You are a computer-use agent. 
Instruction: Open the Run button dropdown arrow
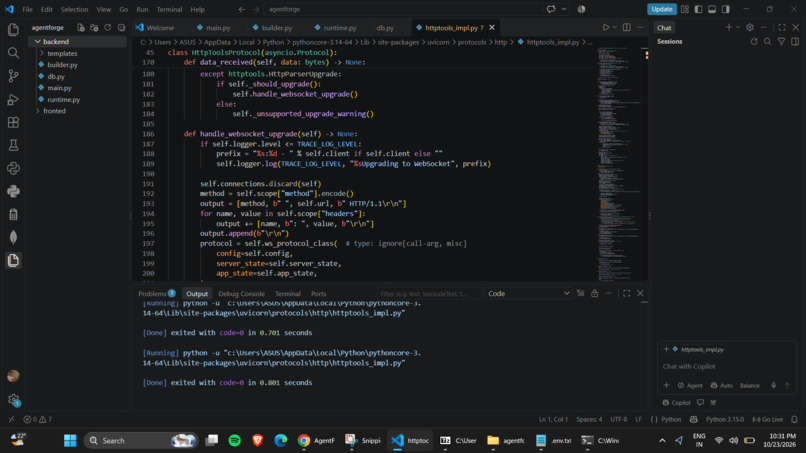[x=614, y=27]
